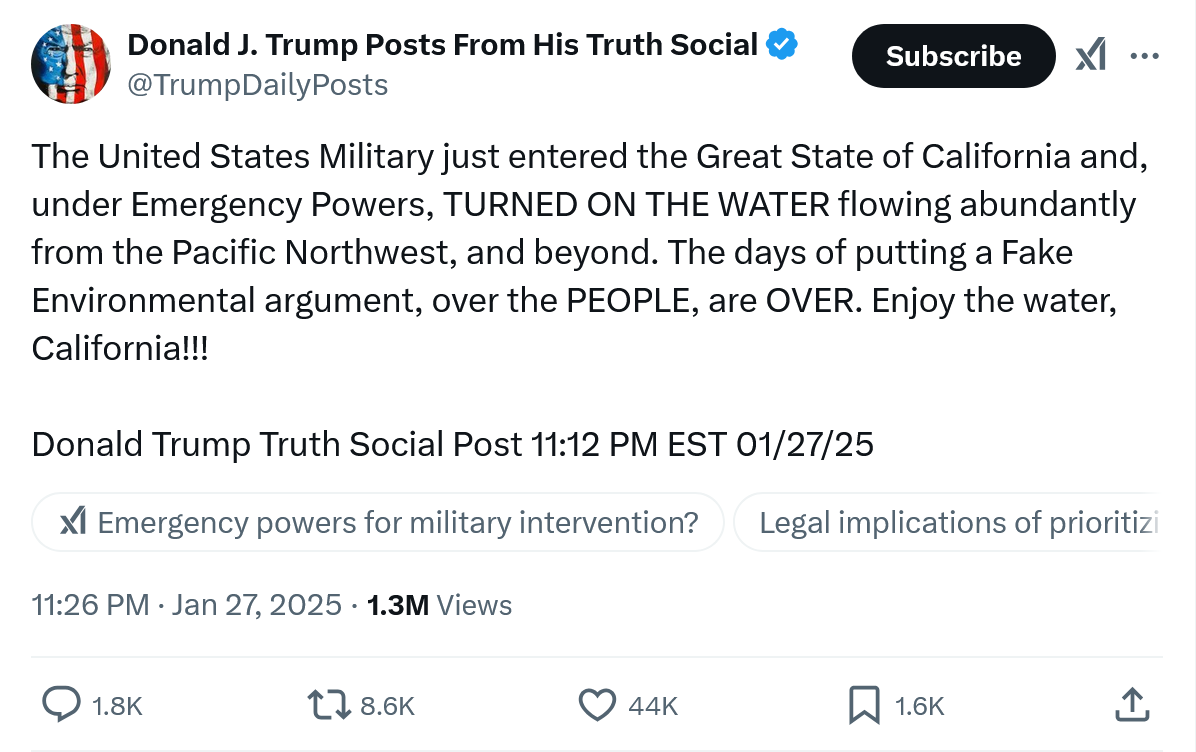This screenshot has width=1196, height=752.
Task: Click the display name Donald J. Trump Posts
Action: pos(442,44)
